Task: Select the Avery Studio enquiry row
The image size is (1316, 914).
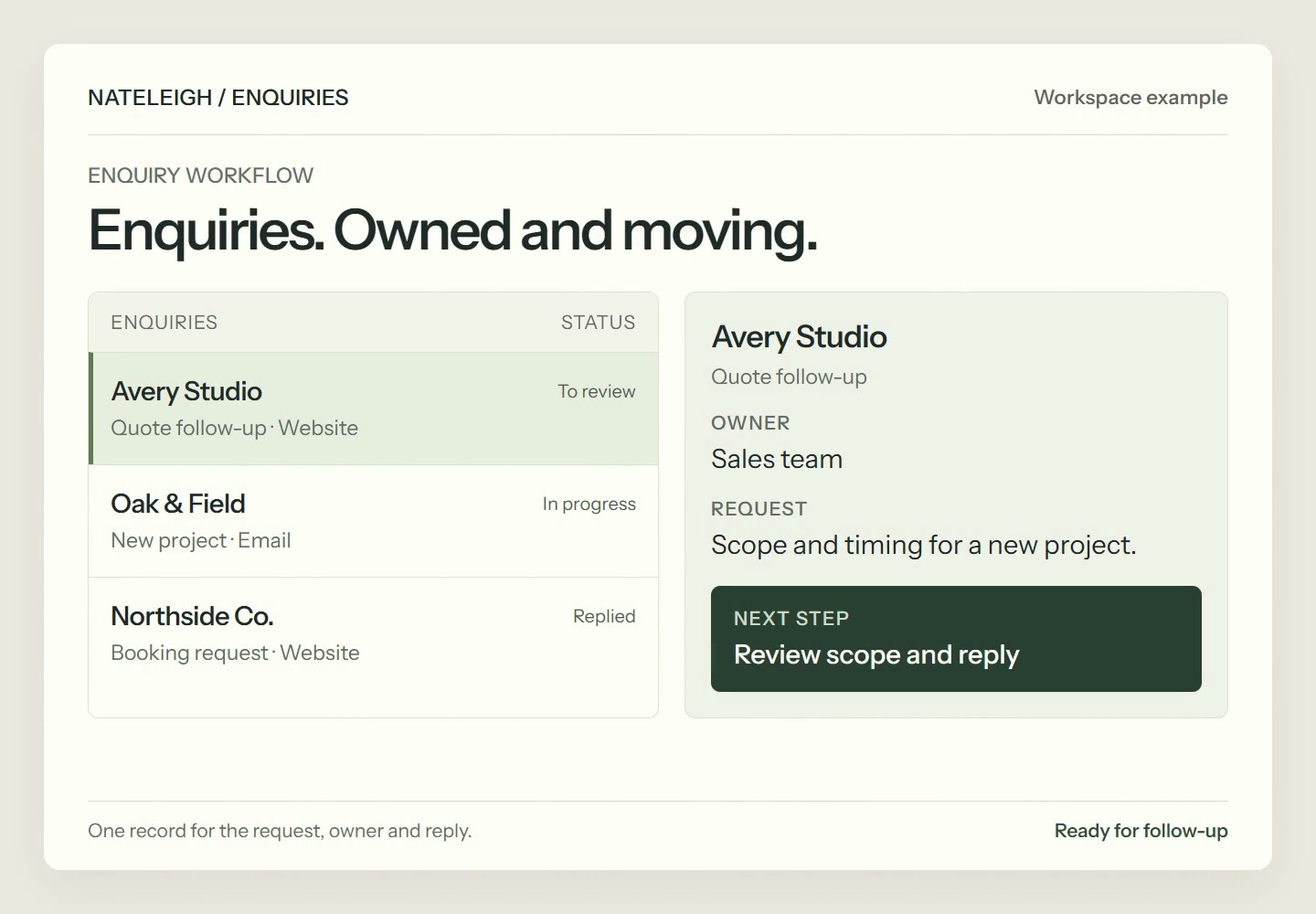Action: pyautogui.click(x=373, y=409)
